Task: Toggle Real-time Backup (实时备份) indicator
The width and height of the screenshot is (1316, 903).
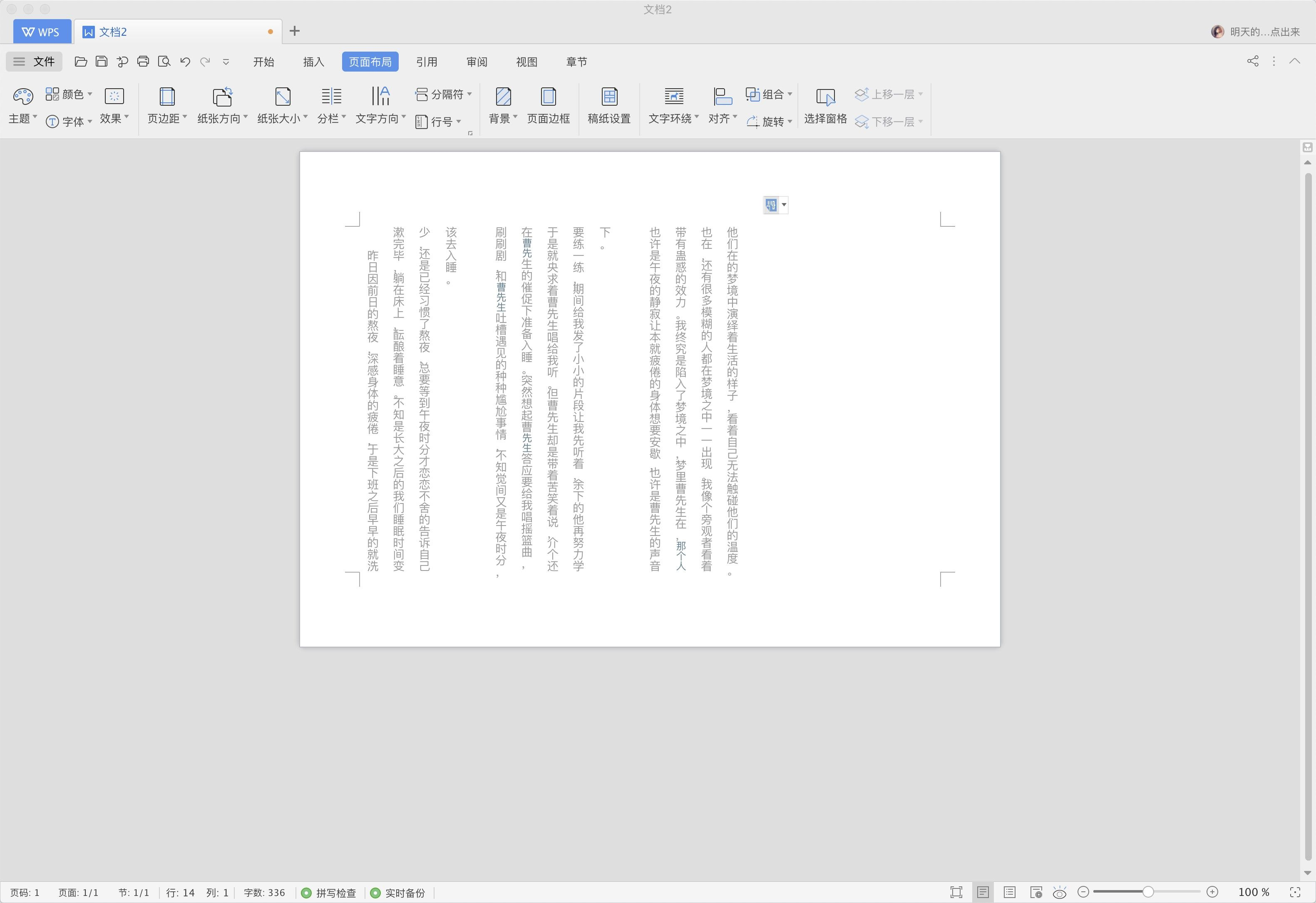Action: click(398, 893)
